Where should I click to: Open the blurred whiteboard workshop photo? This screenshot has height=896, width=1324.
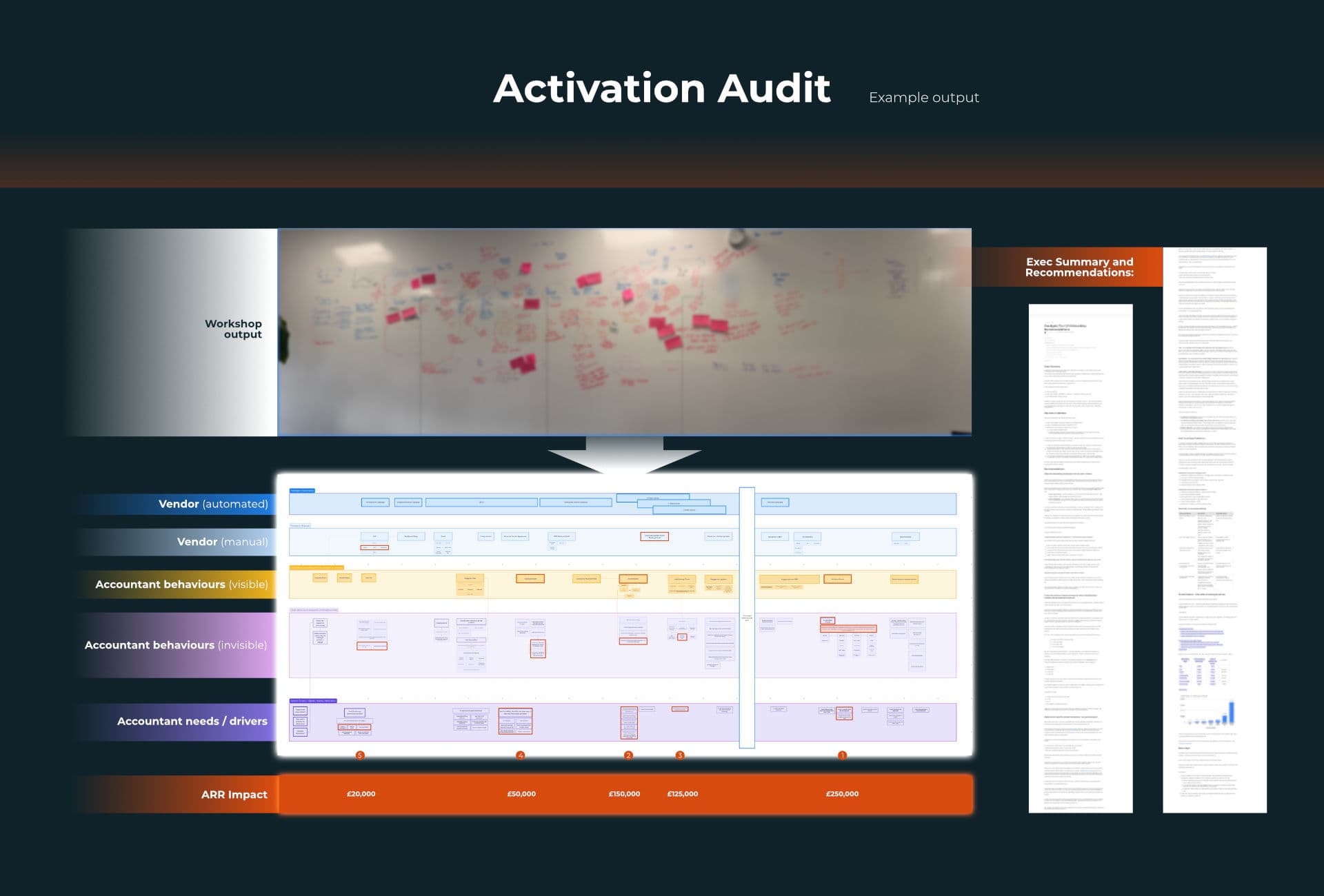624,332
